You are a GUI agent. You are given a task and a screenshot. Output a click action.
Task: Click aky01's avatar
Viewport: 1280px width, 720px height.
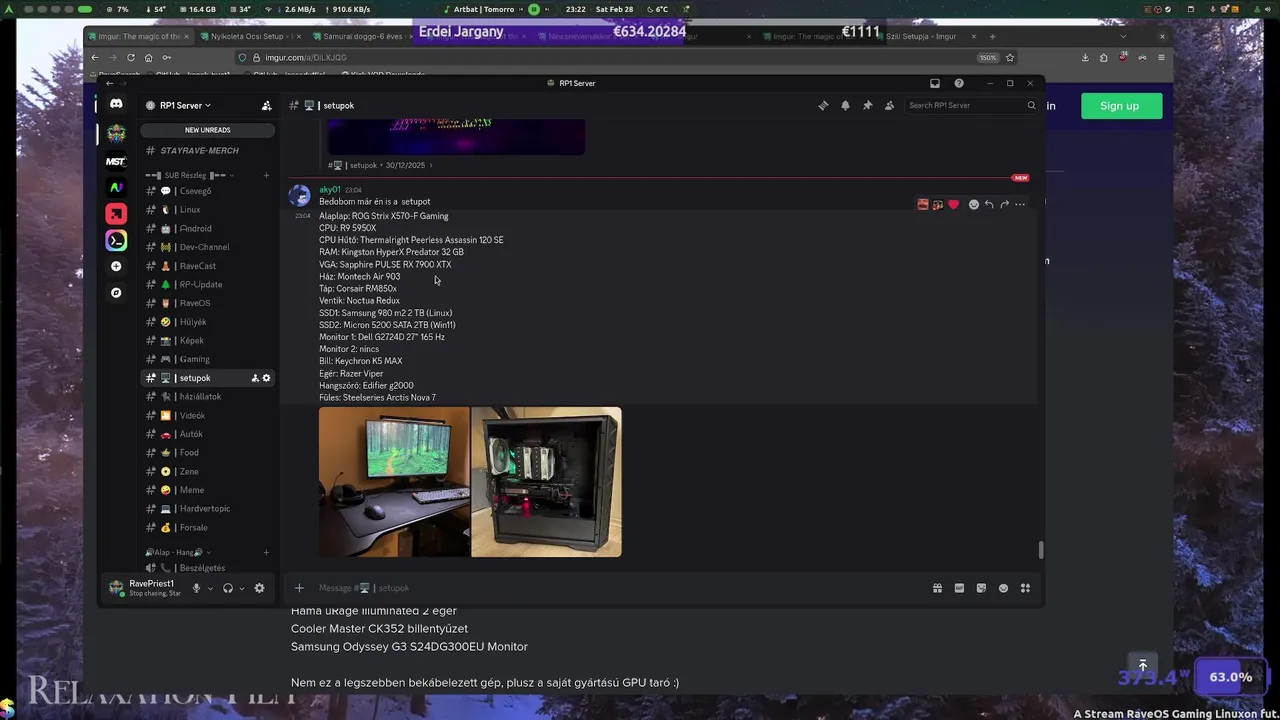coord(299,195)
